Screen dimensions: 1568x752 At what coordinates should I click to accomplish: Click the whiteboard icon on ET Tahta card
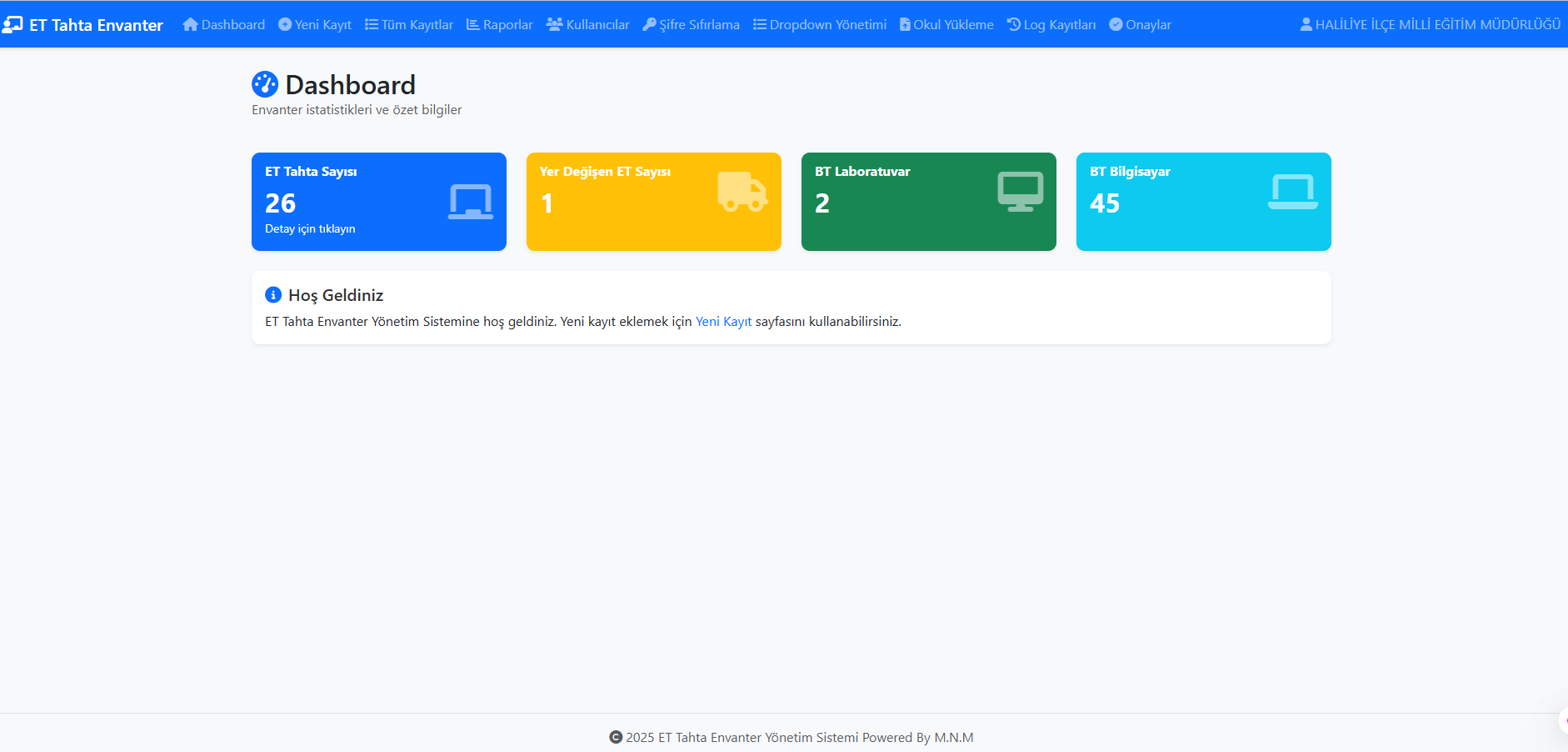(470, 202)
